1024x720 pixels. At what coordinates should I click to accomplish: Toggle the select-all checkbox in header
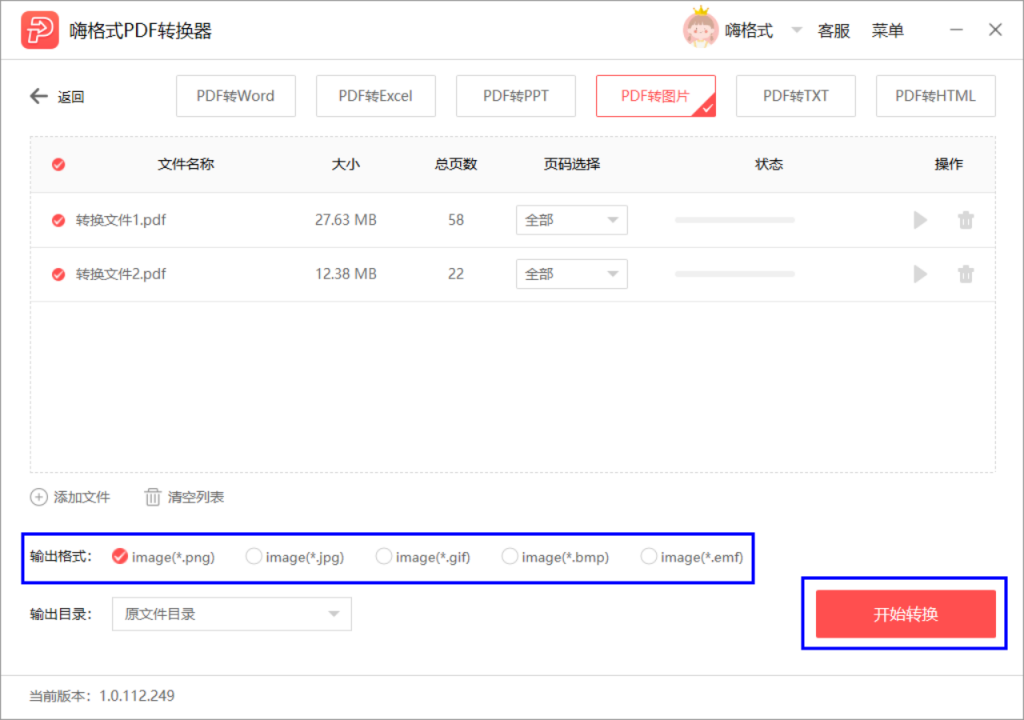tap(59, 164)
